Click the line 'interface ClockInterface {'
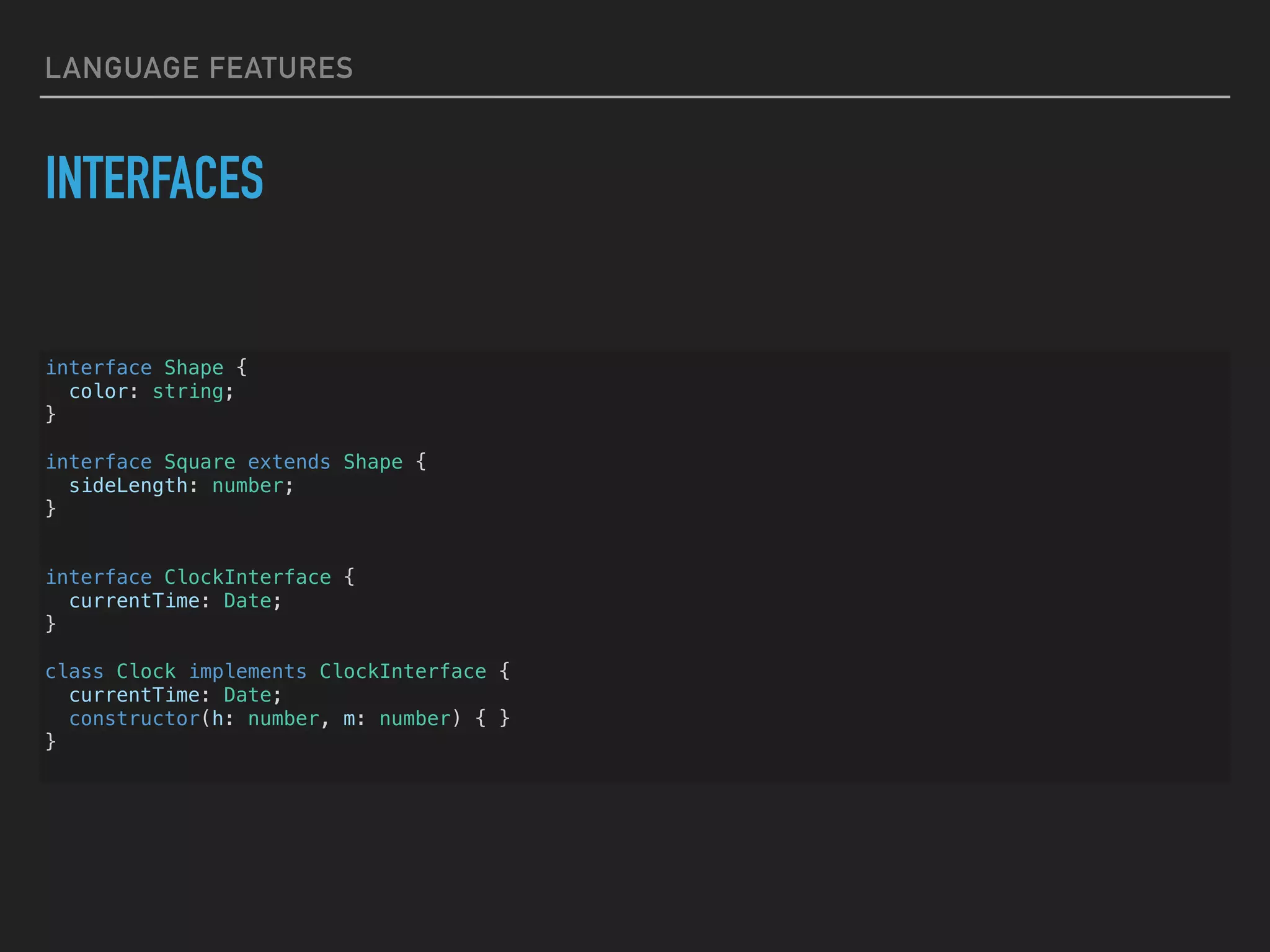The width and height of the screenshot is (1270, 952). click(x=200, y=577)
